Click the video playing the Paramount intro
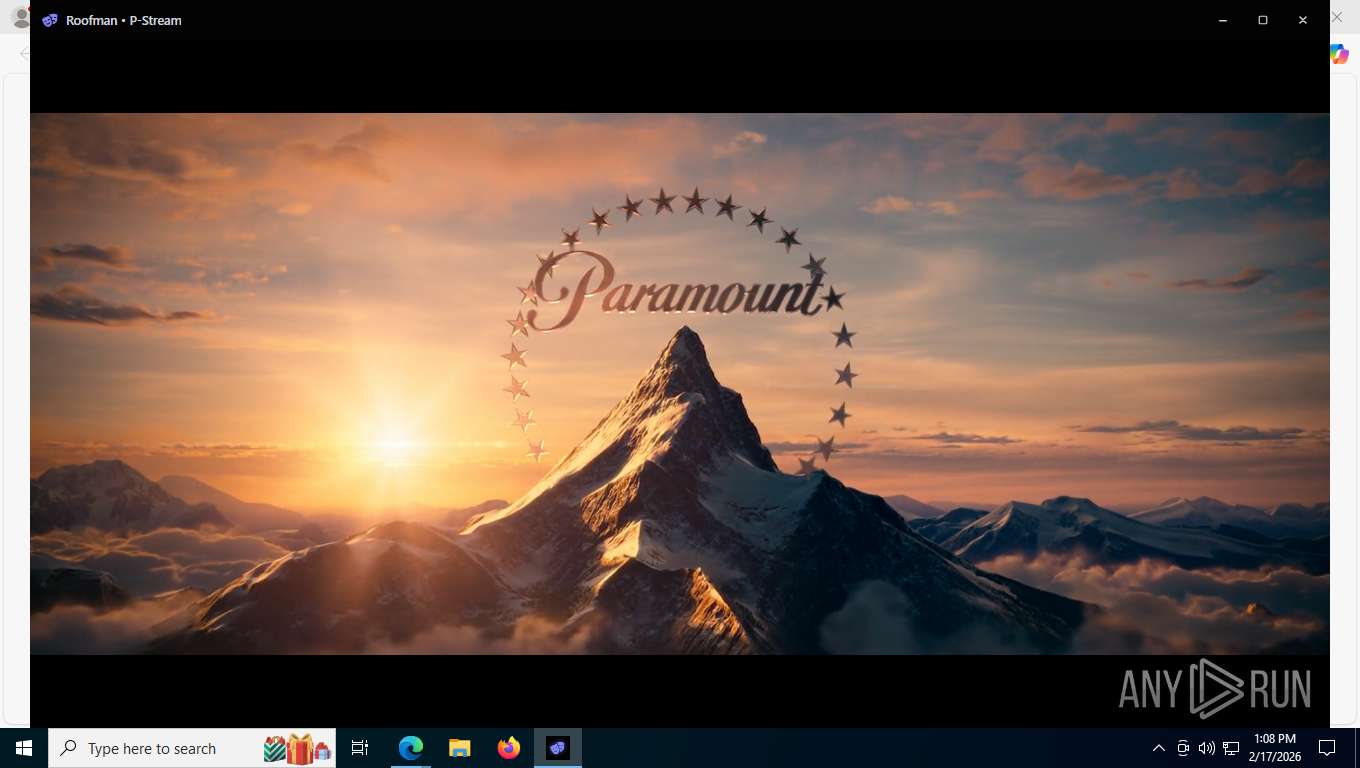 coord(680,384)
